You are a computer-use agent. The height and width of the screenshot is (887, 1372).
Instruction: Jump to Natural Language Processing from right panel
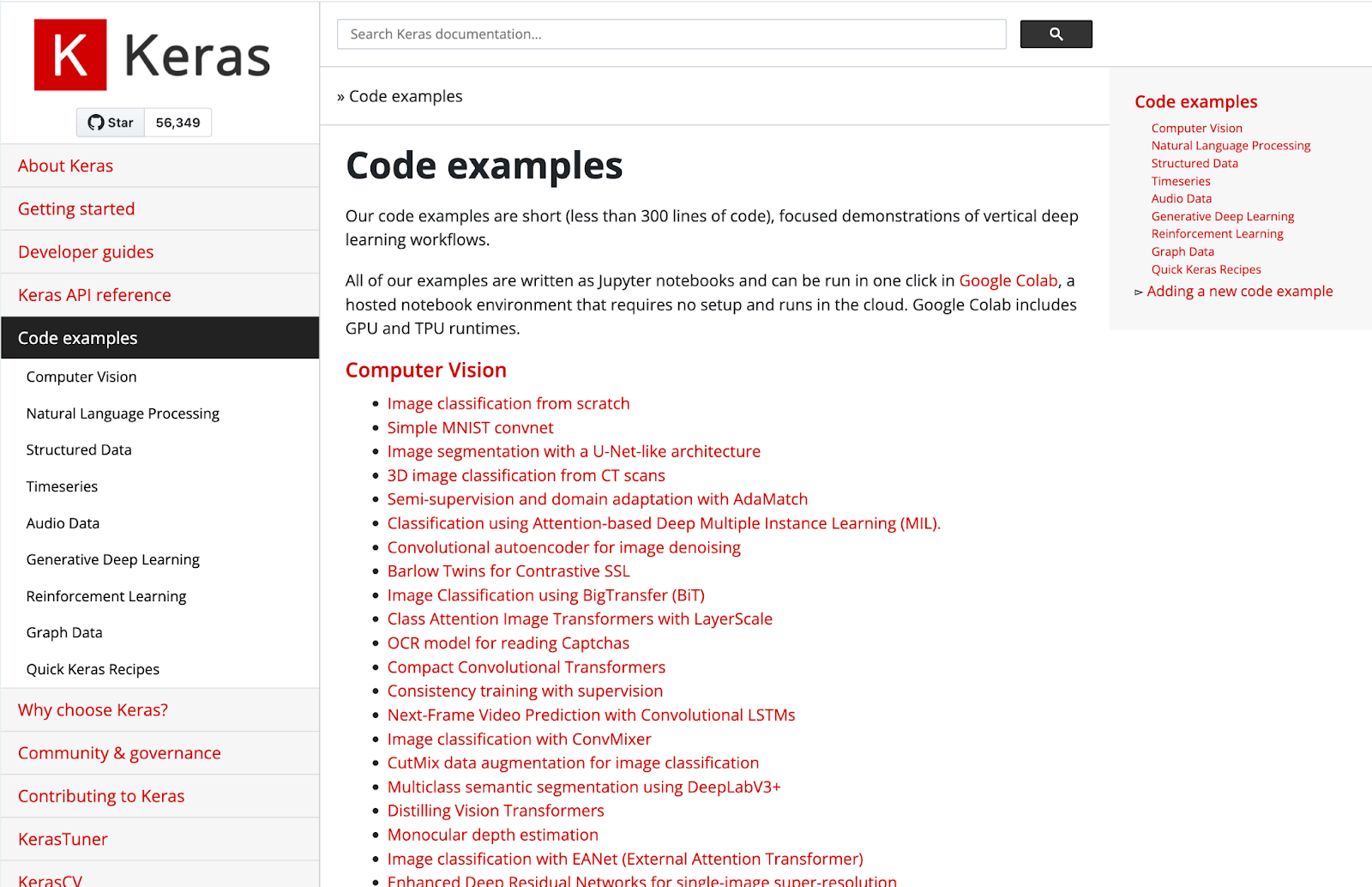point(1231,146)
